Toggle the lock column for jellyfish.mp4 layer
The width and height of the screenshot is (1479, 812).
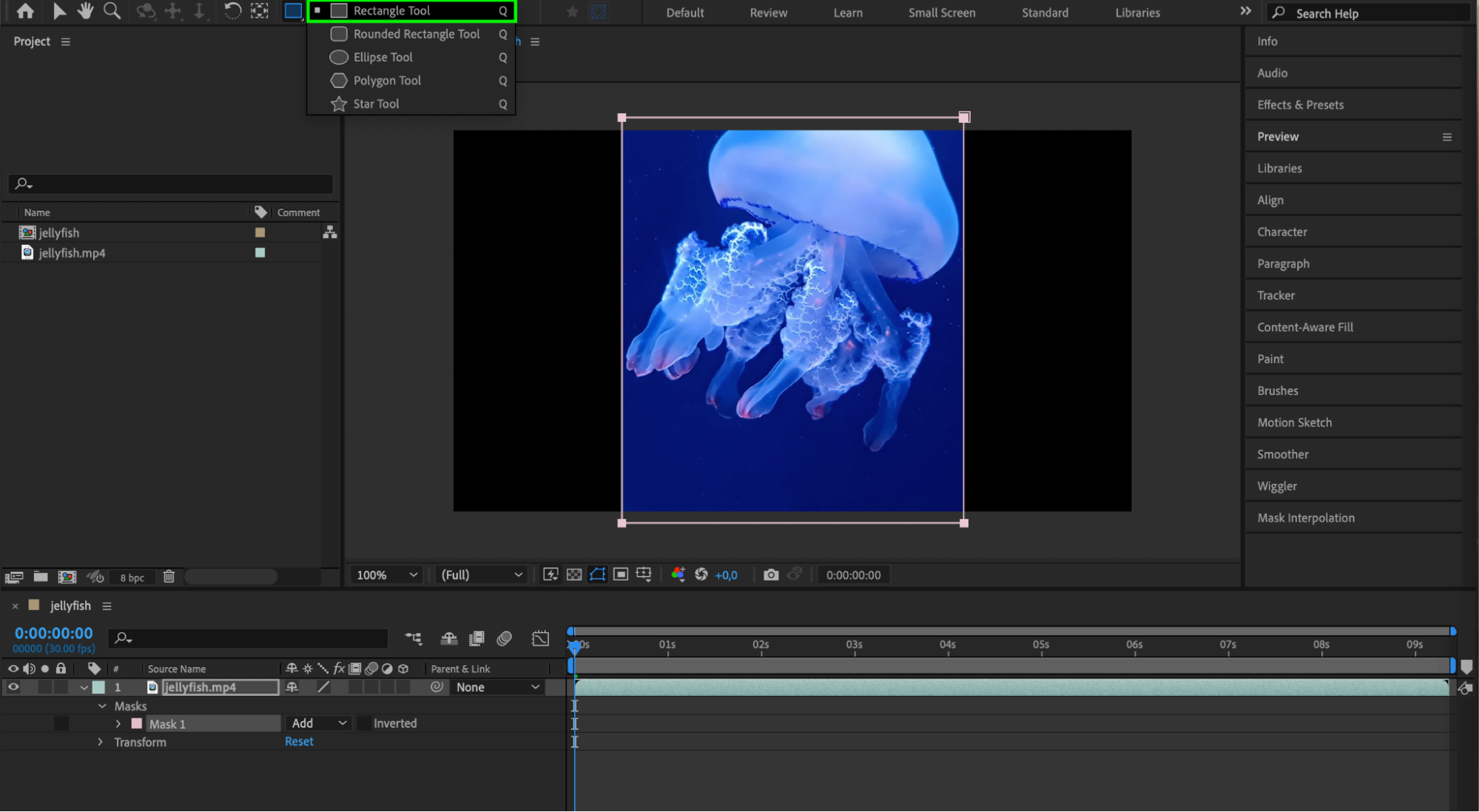point(61,687)
